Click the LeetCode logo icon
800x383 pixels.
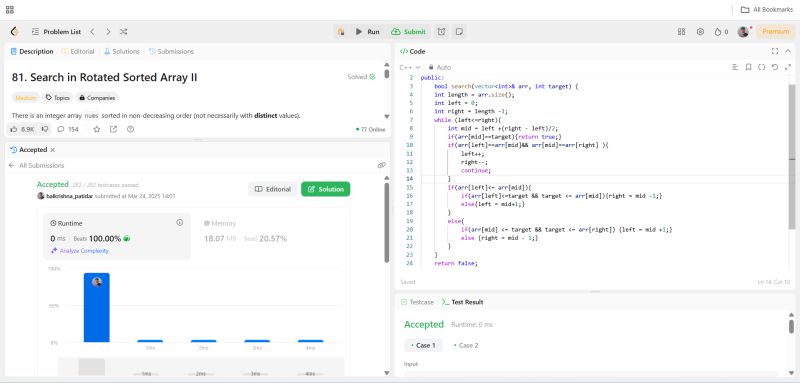click(15, 32)
